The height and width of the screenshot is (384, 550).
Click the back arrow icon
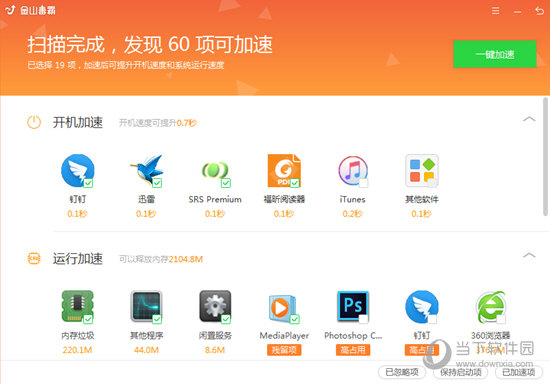tap(539, 11)
